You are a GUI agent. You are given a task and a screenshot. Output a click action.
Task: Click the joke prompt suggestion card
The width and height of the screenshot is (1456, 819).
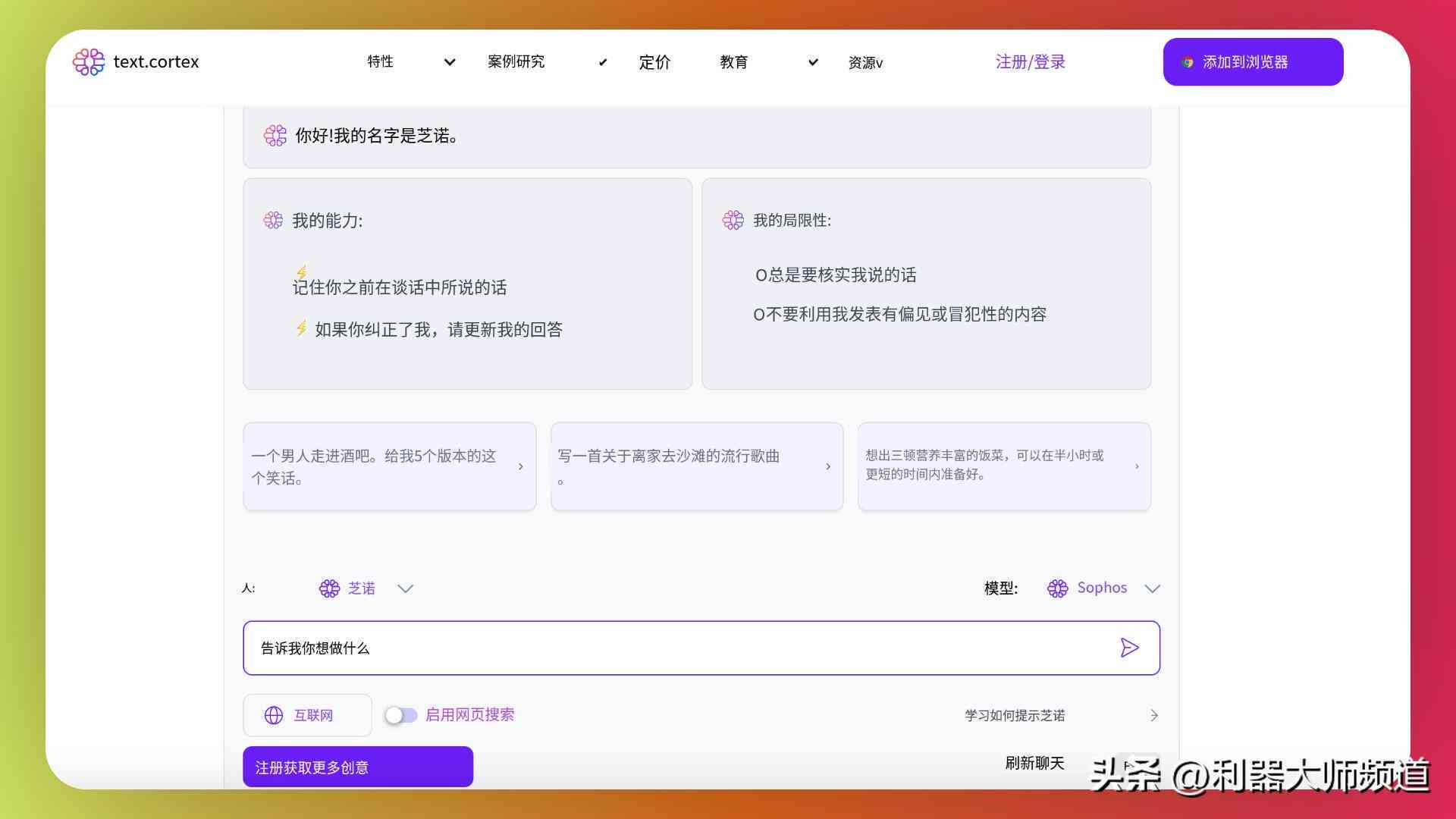(x=389, y=465)
